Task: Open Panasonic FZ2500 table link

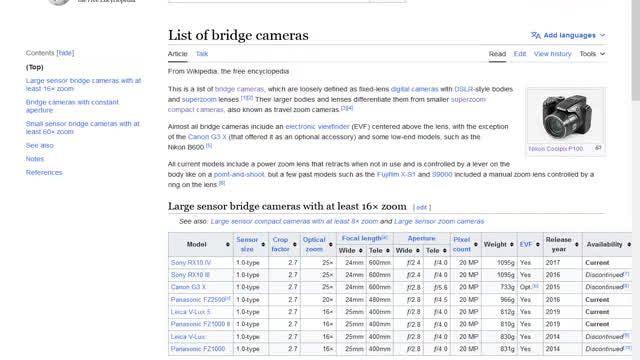Action: pos(198,300)
